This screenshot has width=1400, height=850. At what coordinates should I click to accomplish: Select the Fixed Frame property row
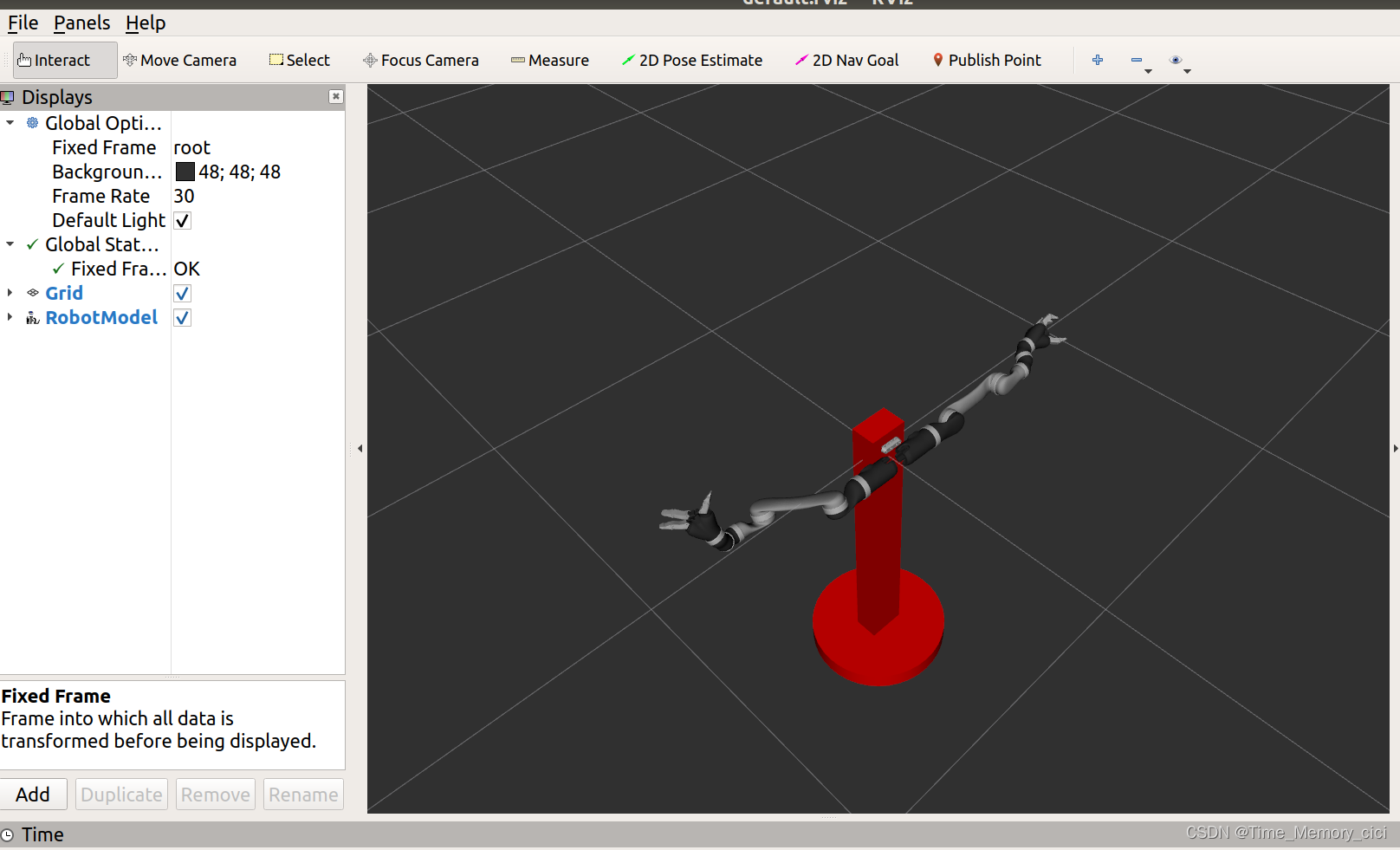coord(172,147)
